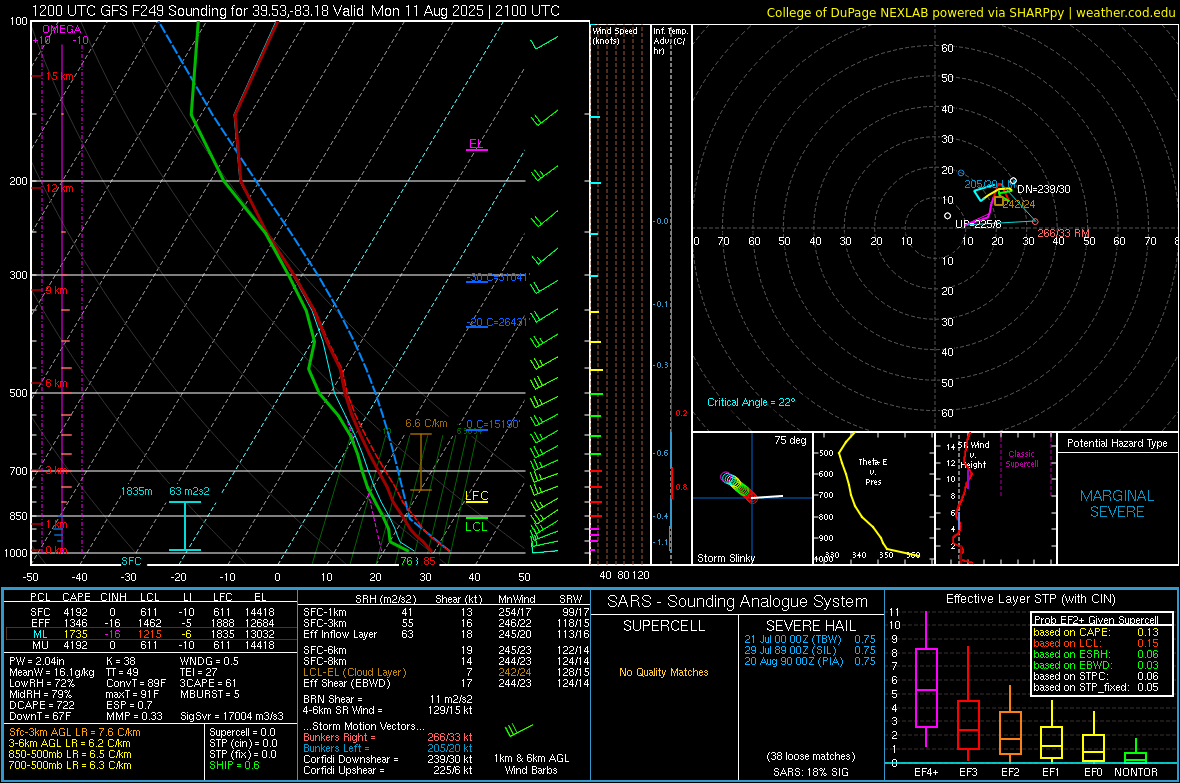Click the PW = 2.04in value

coord(37,661)
